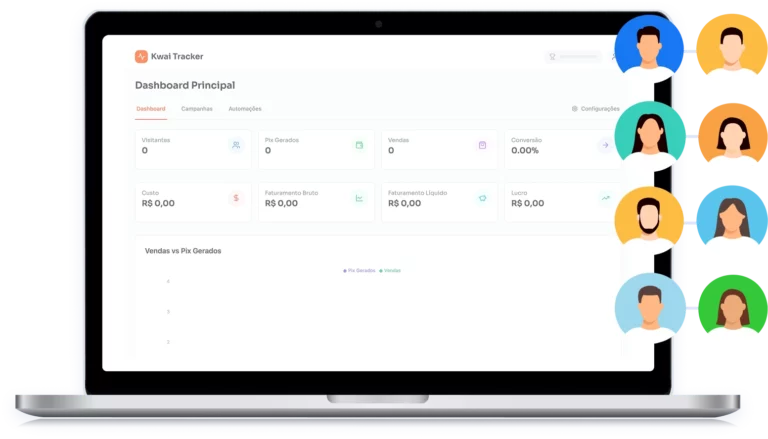Select the 'Vendas vs Pix Gerados' title
The image size is (768, 439).
[x=183, y=251]
